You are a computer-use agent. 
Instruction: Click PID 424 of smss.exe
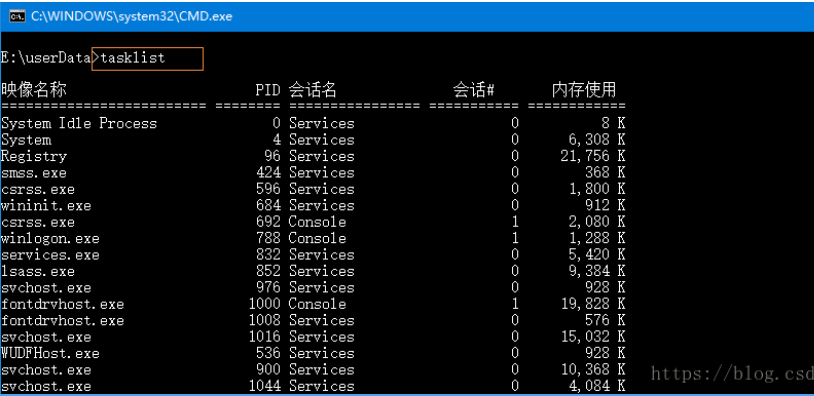point(268,173)
